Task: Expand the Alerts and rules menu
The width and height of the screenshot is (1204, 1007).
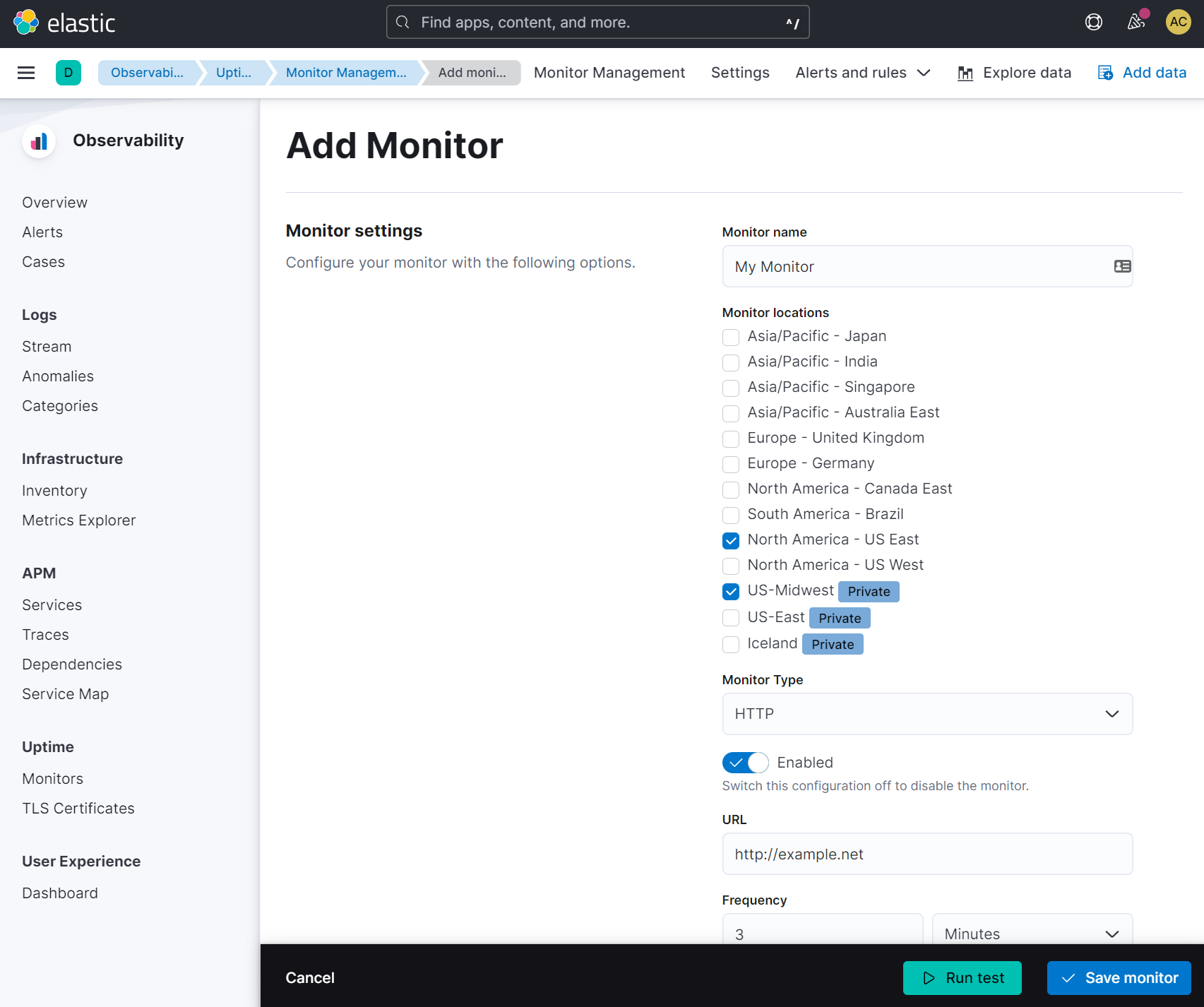Action: (x=862, y=73)
